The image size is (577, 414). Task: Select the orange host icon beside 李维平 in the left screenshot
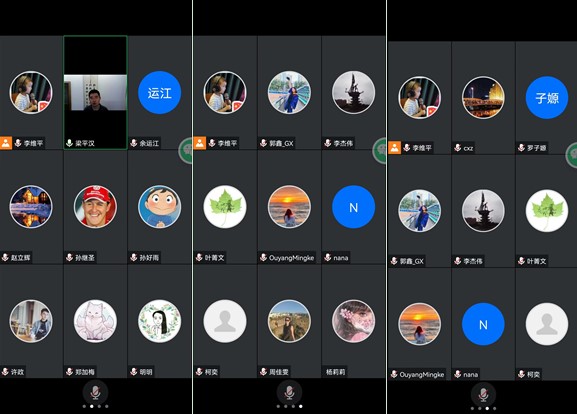[6, 143]
